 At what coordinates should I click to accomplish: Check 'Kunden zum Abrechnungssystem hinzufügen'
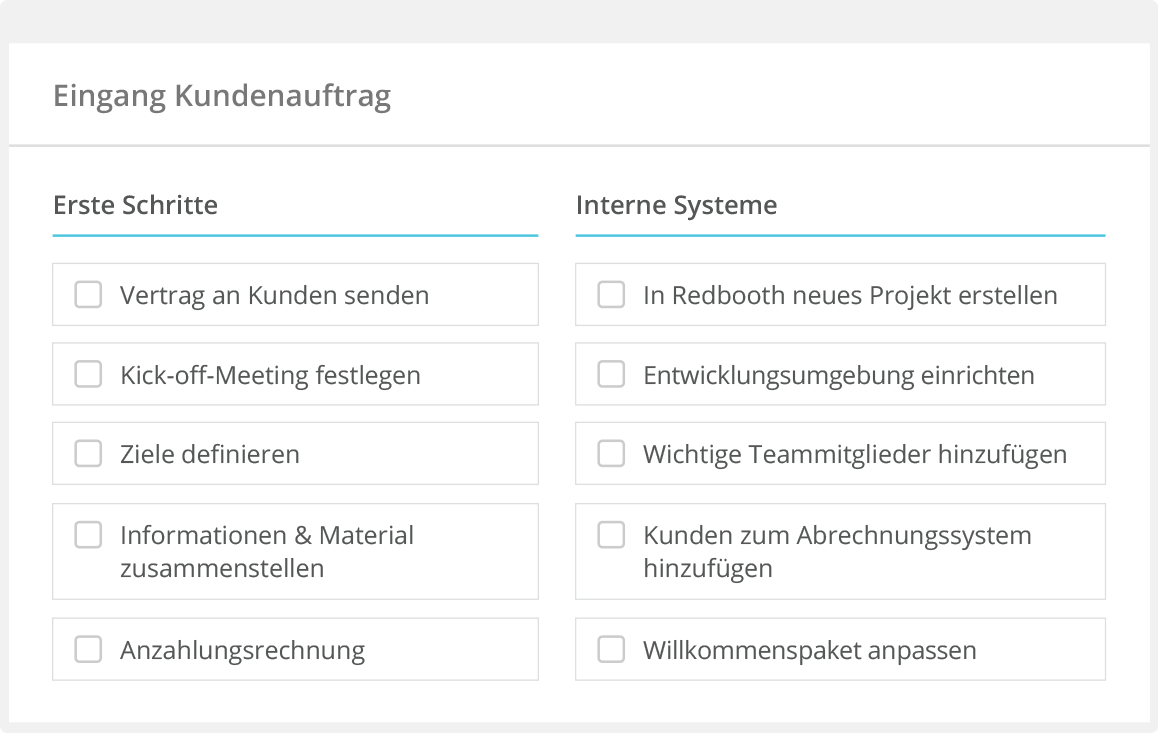tap(611, 535)
